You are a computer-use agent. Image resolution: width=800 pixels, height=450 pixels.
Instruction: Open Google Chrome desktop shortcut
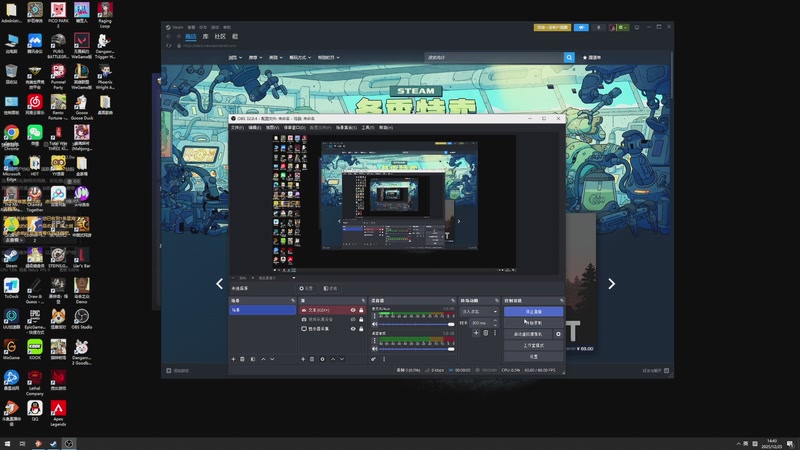click(11, 136)
